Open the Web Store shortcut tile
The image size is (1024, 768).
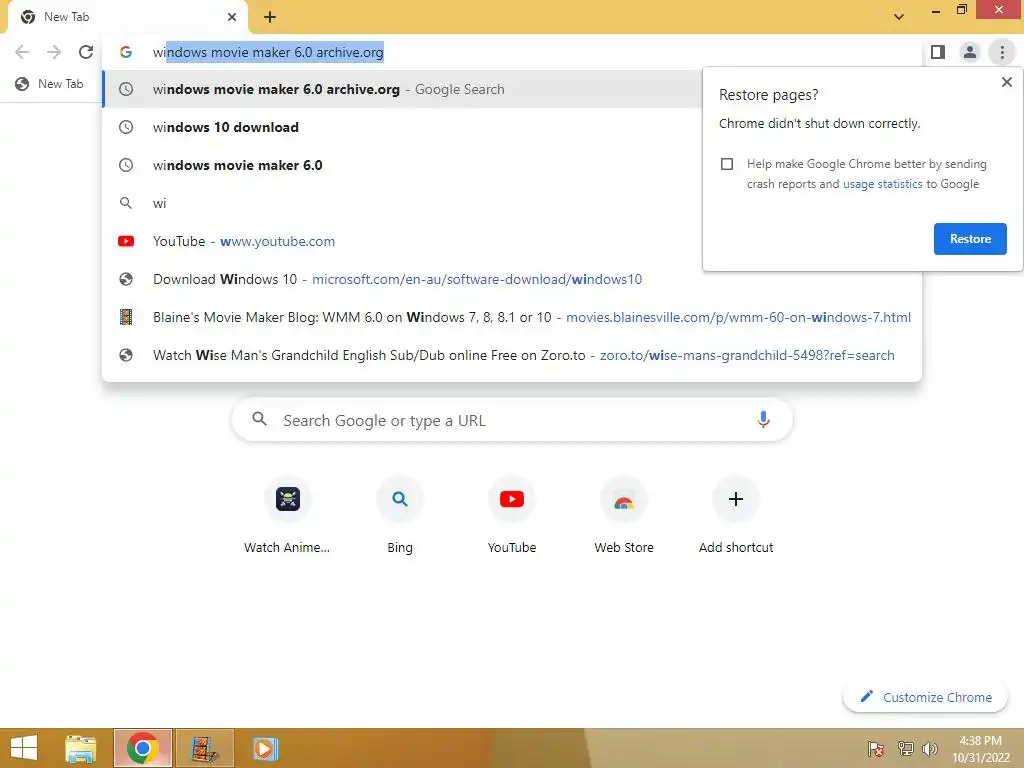(x=624, y=516)
